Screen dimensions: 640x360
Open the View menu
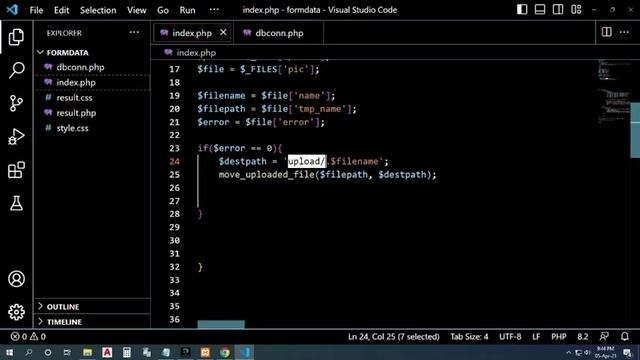(136, 10)
